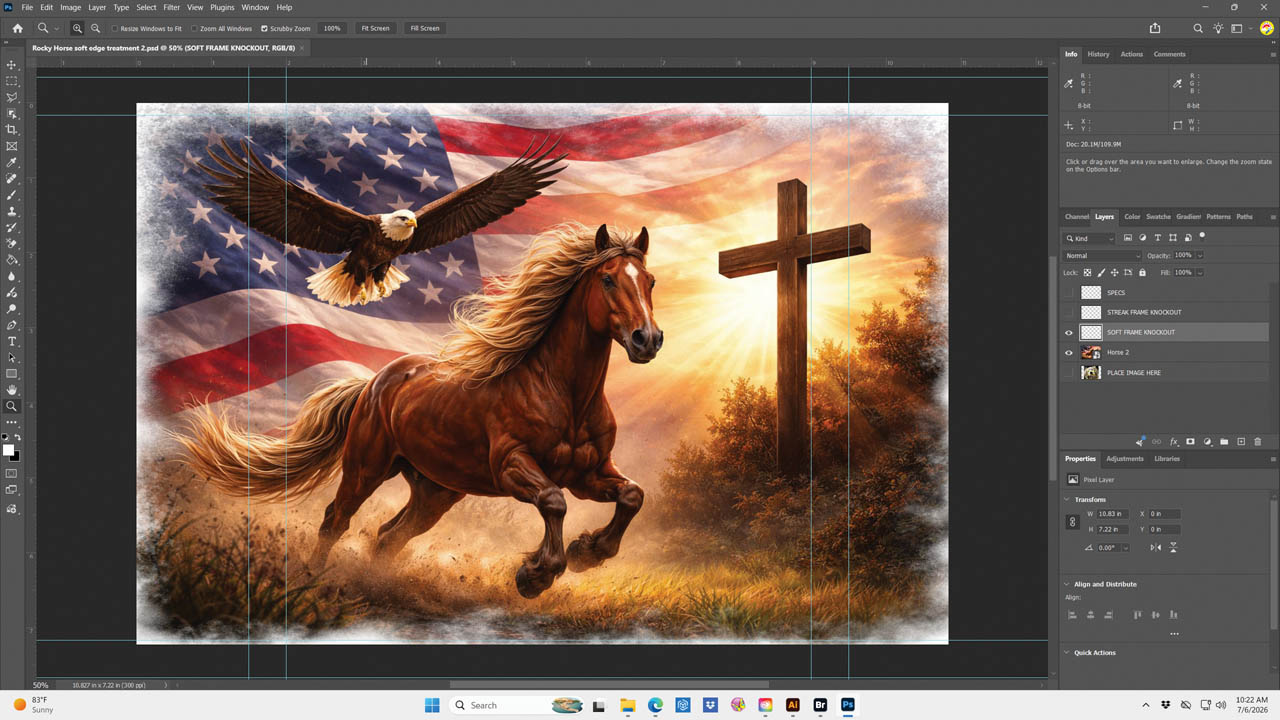
Task: Enable Resize Windows to Fit checkbox
Action: tap(115, 28)
